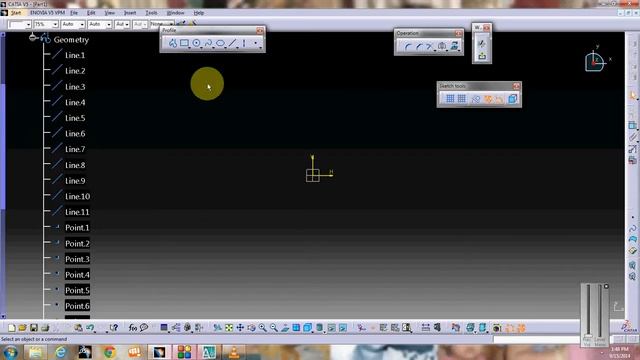Select the Axis tool in Profile toolbar
640x360 pixels.
point(244,43)
